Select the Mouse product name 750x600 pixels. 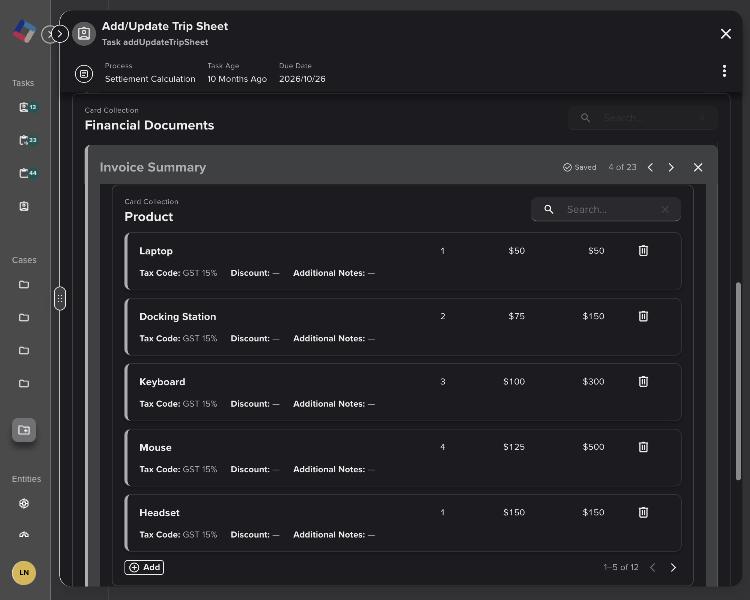pyautogui.click(x=155, y=447)
